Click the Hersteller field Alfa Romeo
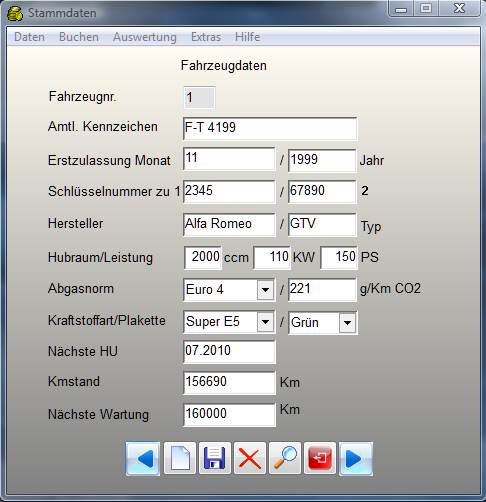Viewport: 486px width, 502px height. (x=229, y=225)
